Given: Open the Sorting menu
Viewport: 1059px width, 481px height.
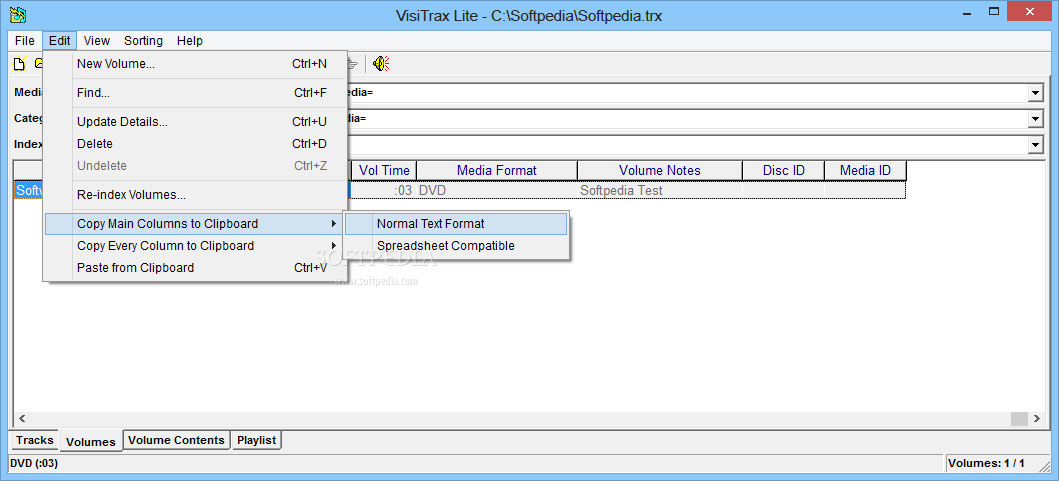Looking at the screenshot, I should tap(143, 41).
